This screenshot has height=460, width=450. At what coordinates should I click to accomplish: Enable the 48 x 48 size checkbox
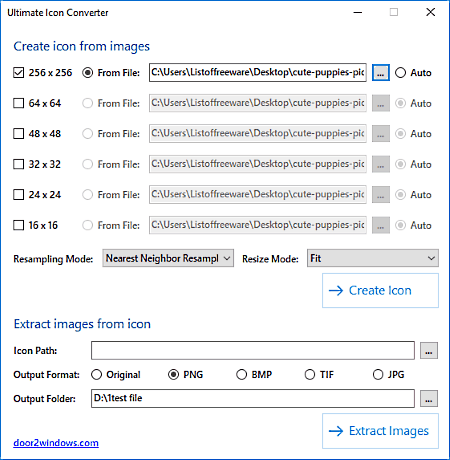tap(19, 134)
